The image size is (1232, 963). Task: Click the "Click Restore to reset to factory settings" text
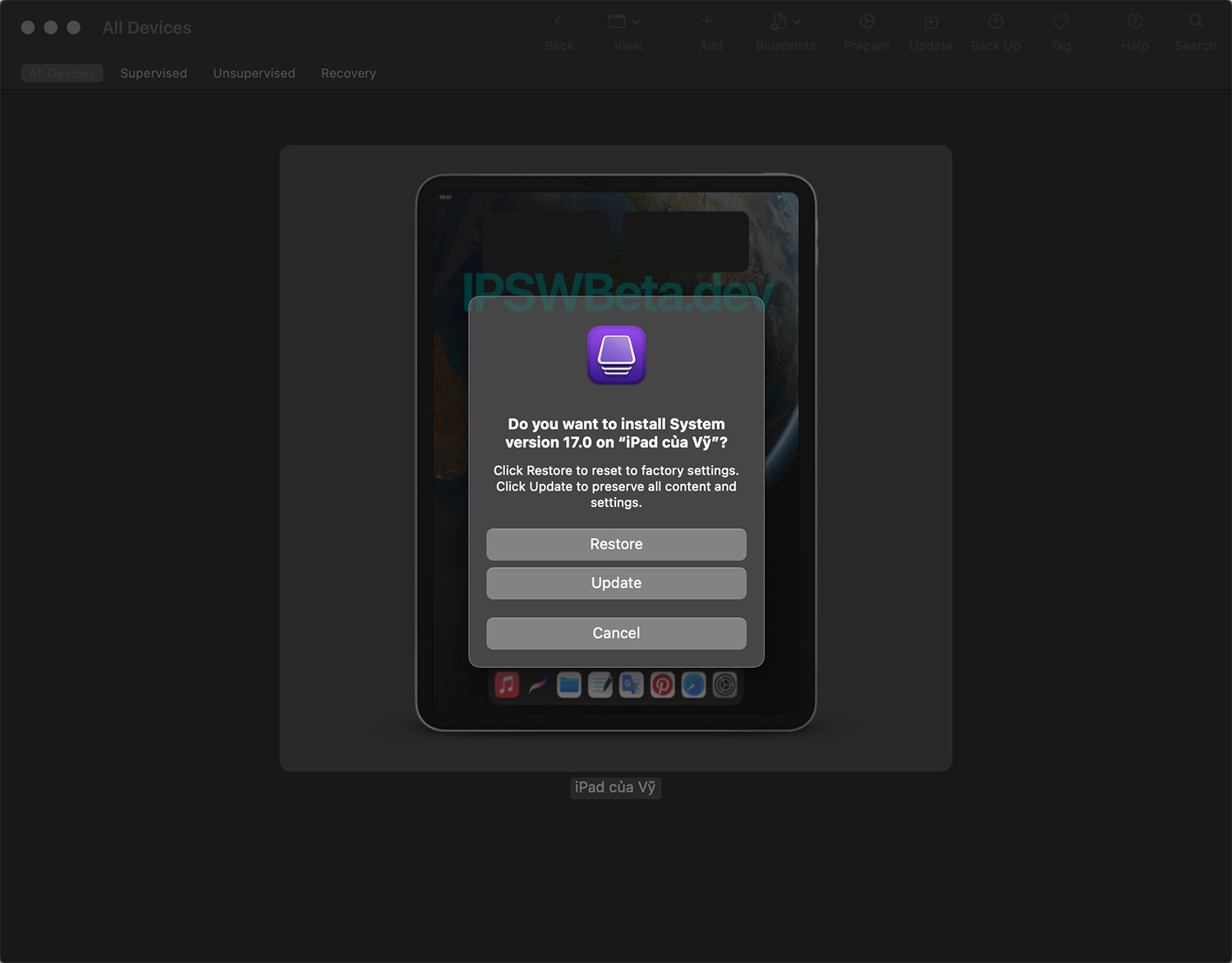click(x=616, y=470)
